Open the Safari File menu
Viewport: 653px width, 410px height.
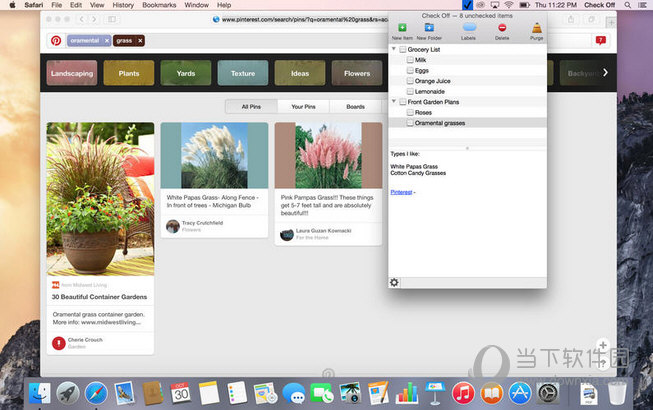pyautogui.click(x=57, y=5)
